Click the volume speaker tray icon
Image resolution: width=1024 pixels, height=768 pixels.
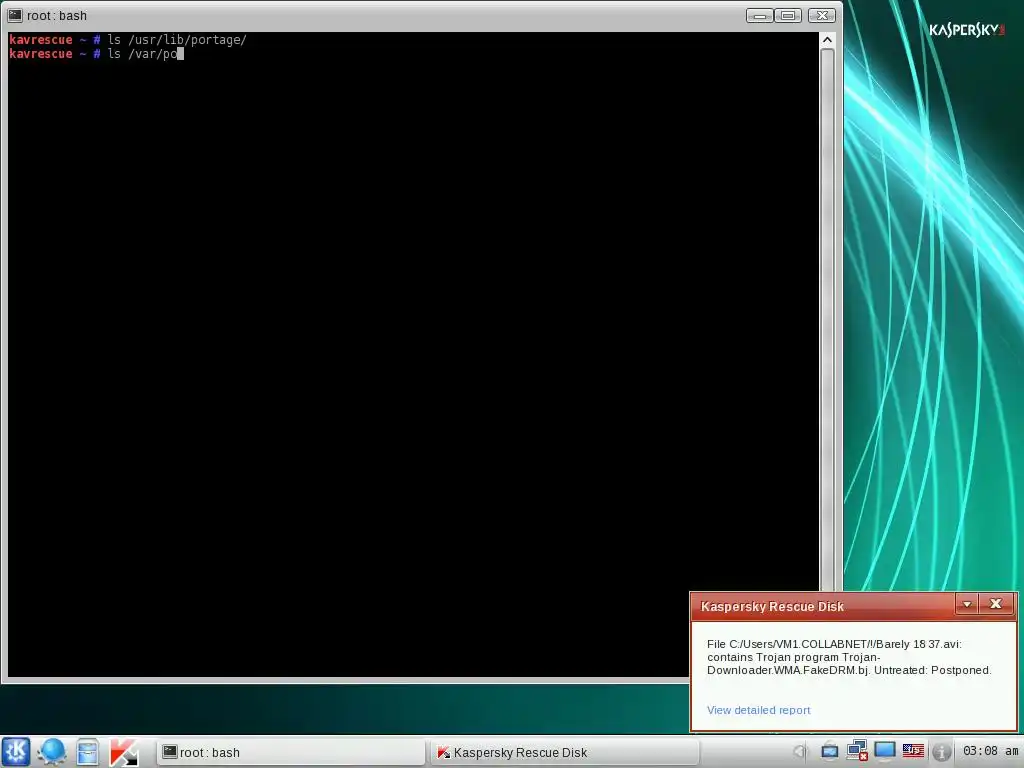[801, 752]
